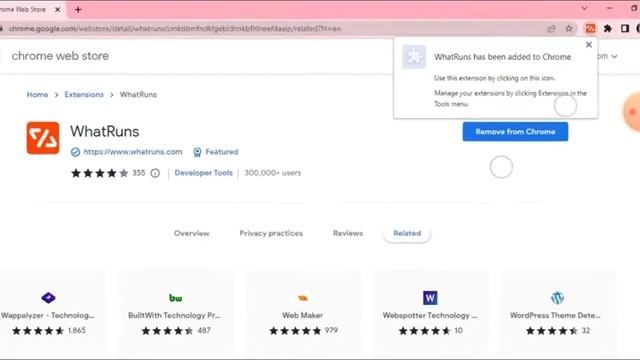Click the WhatRuns extension icon in toolbar

point(590,29)
